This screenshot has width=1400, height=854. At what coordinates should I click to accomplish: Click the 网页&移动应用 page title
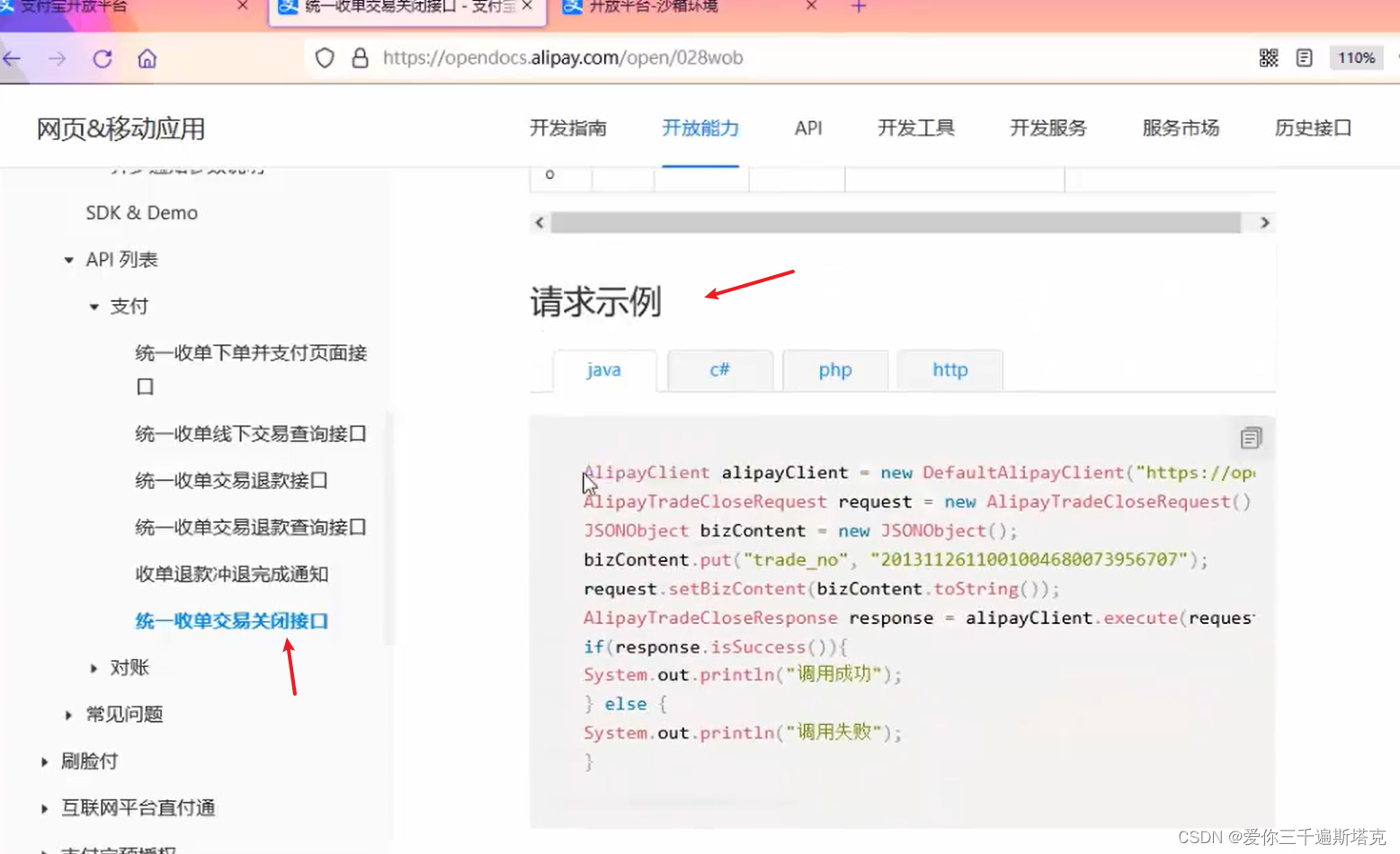coord(120,129)
